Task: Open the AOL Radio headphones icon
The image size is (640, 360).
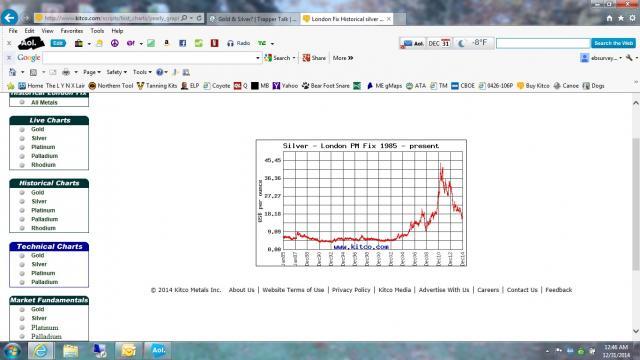Action: click(230, 43)
